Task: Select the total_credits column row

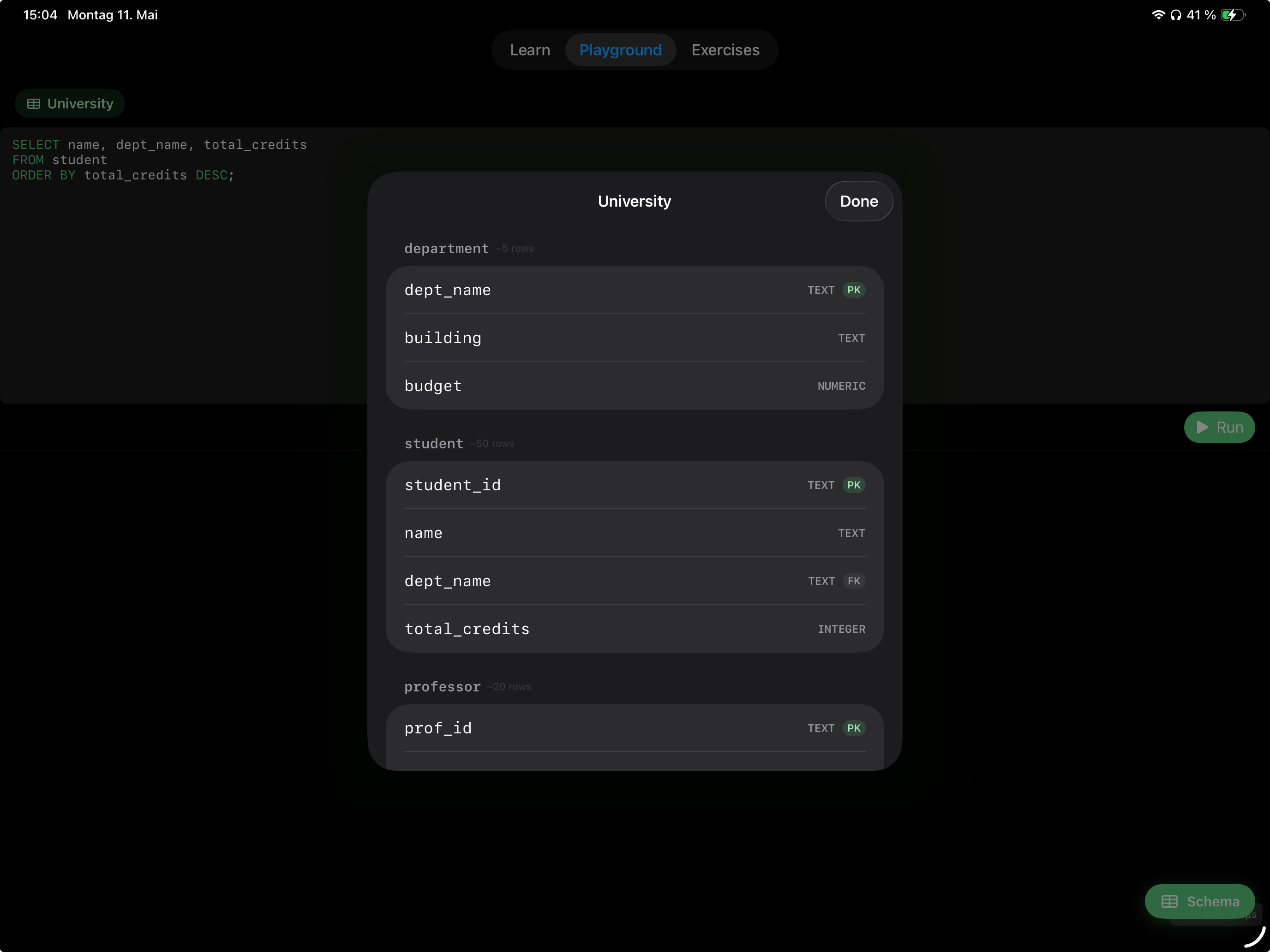Action: [x=635, y=629]
